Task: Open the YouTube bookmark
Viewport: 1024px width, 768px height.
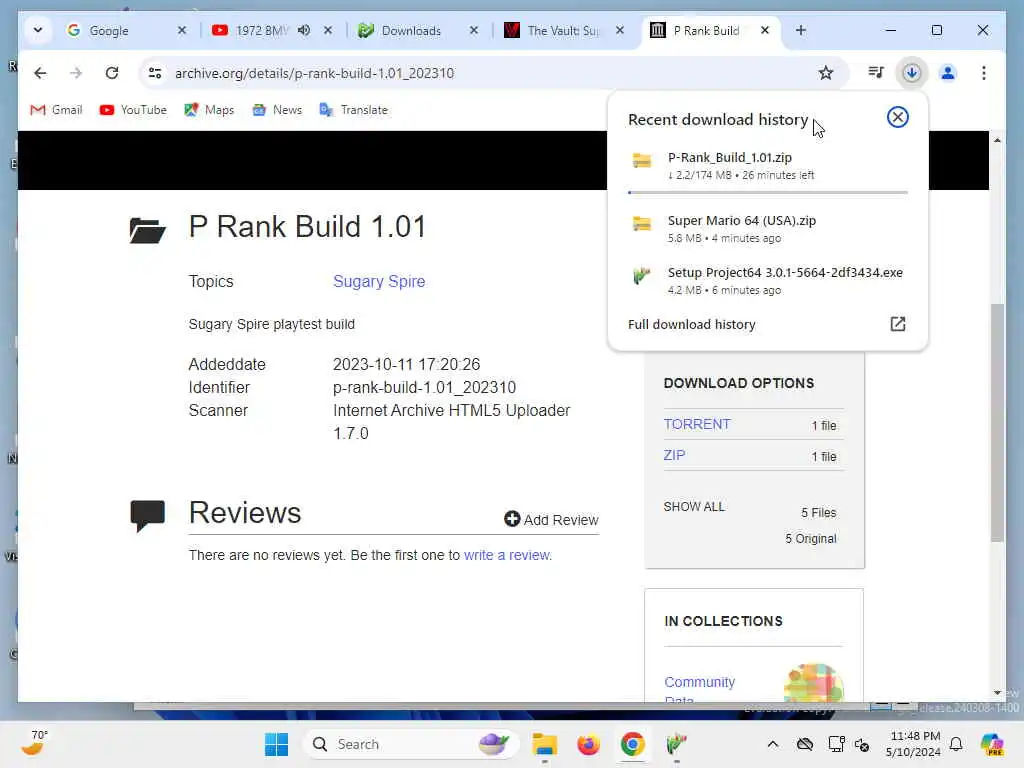Action: pyautogui.click(x=133, y=110)
